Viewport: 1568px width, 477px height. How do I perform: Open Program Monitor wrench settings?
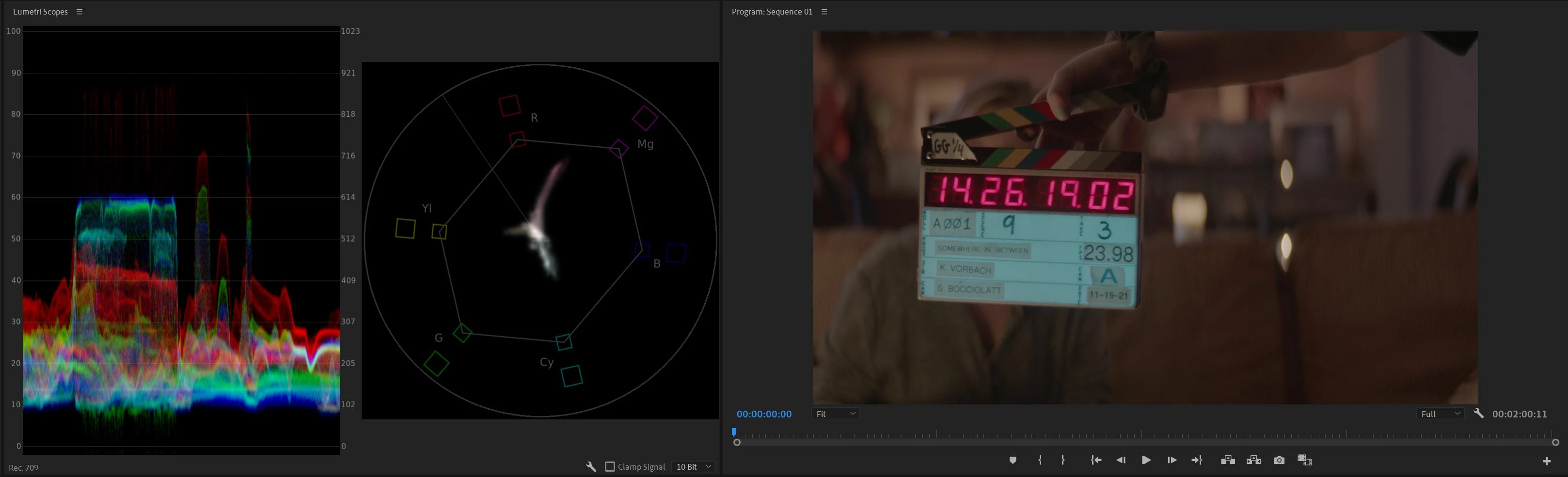click(x=1478, y=413)
